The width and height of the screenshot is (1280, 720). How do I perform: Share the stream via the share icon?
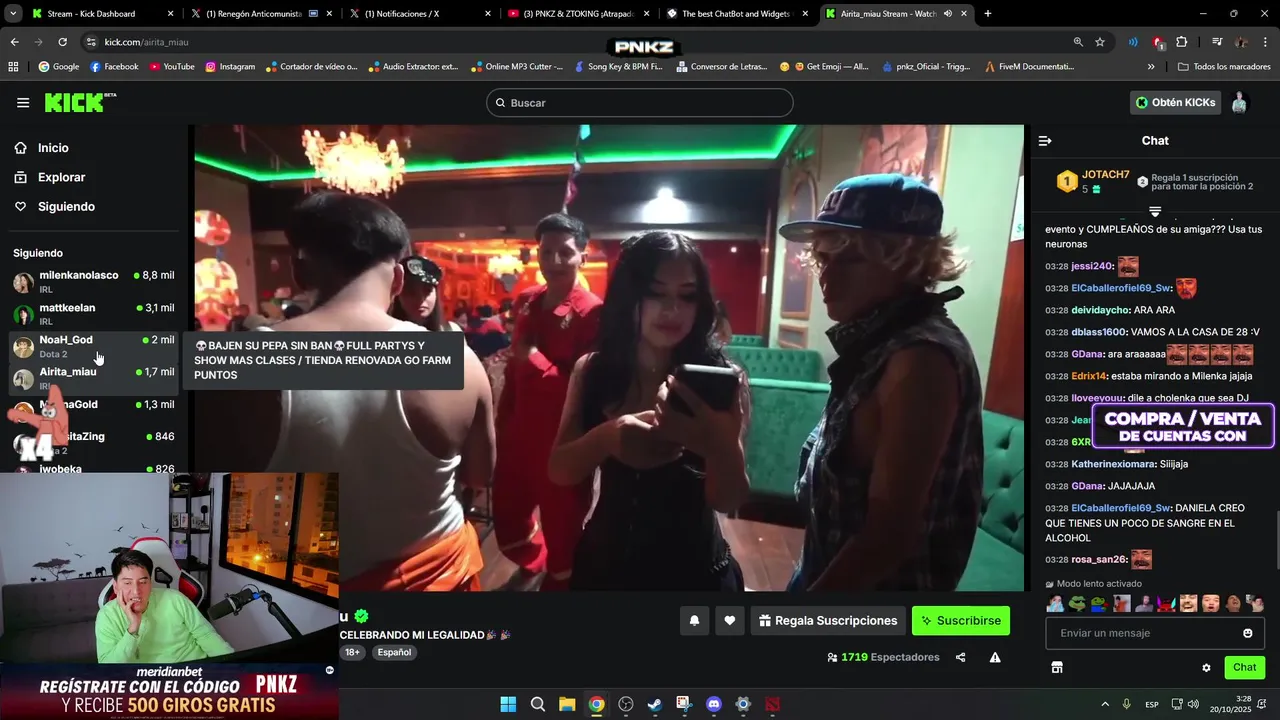pos(961,657)
